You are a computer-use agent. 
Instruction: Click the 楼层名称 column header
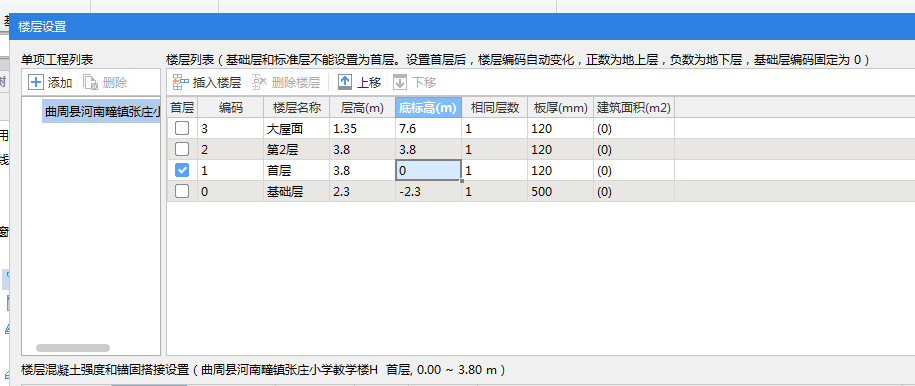(x=296, y=107)
